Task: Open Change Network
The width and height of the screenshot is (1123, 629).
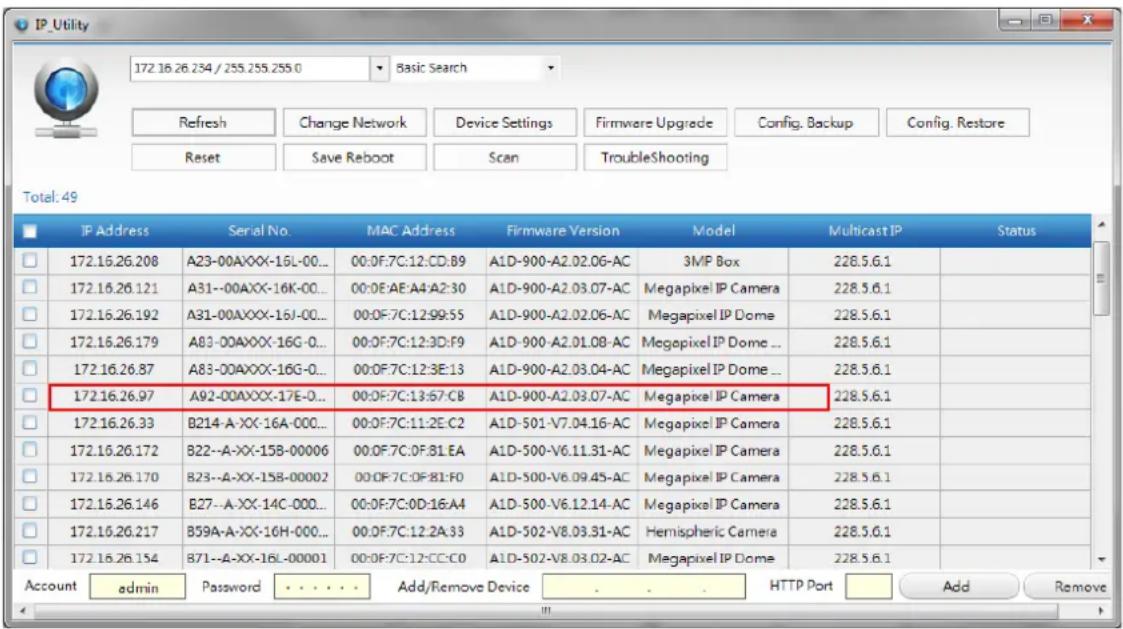Action: [354, 123]
